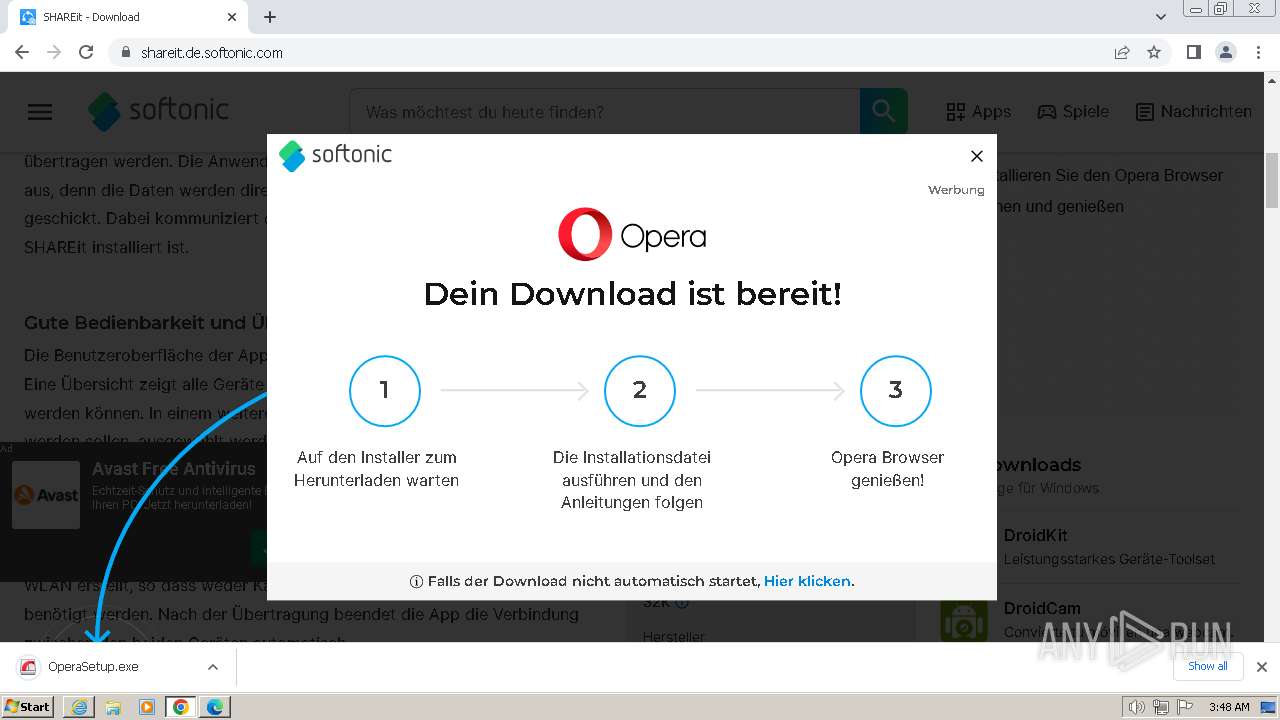This screenshot has height=720, width=1280.
Task: Click the 'Werbung' label
Action: [x=956, y=190]
